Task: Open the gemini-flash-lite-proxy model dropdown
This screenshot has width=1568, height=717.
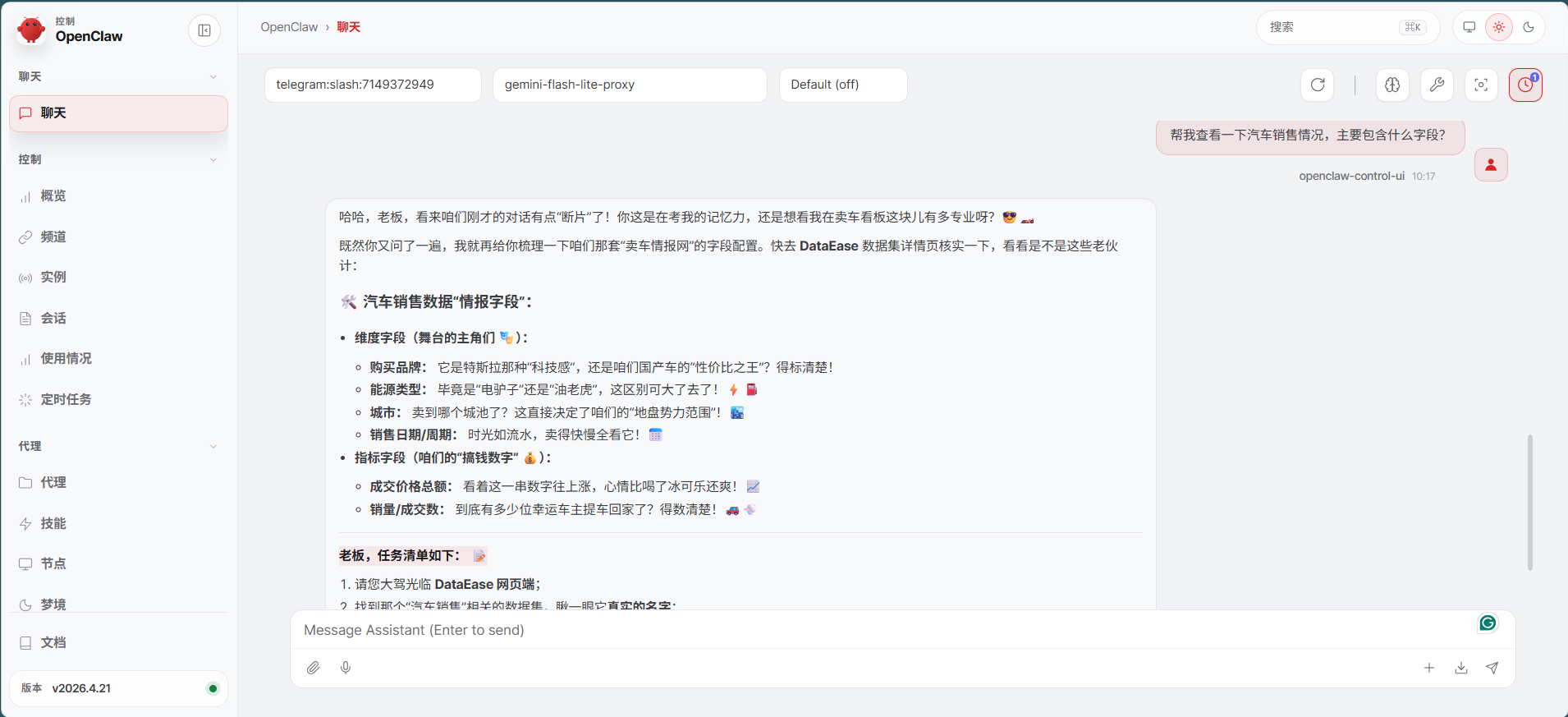Action: (x=630, y=85)
